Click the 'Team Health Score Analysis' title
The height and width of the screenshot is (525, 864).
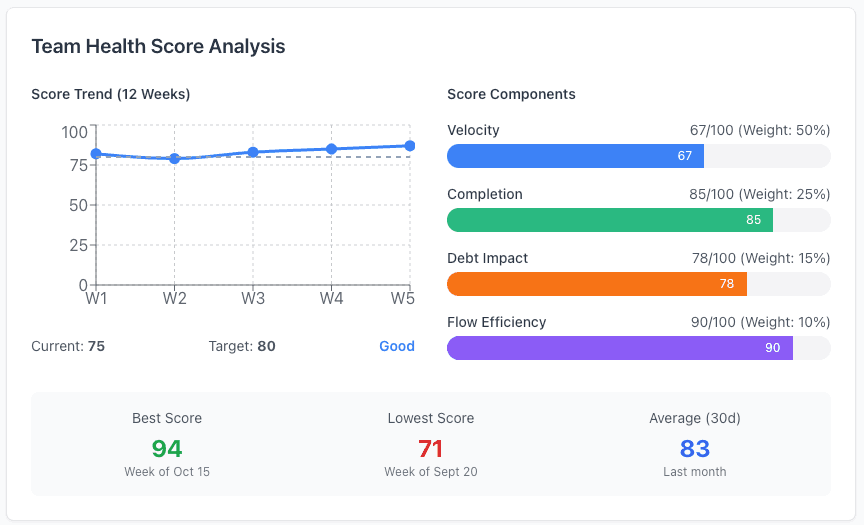(158, 47)
